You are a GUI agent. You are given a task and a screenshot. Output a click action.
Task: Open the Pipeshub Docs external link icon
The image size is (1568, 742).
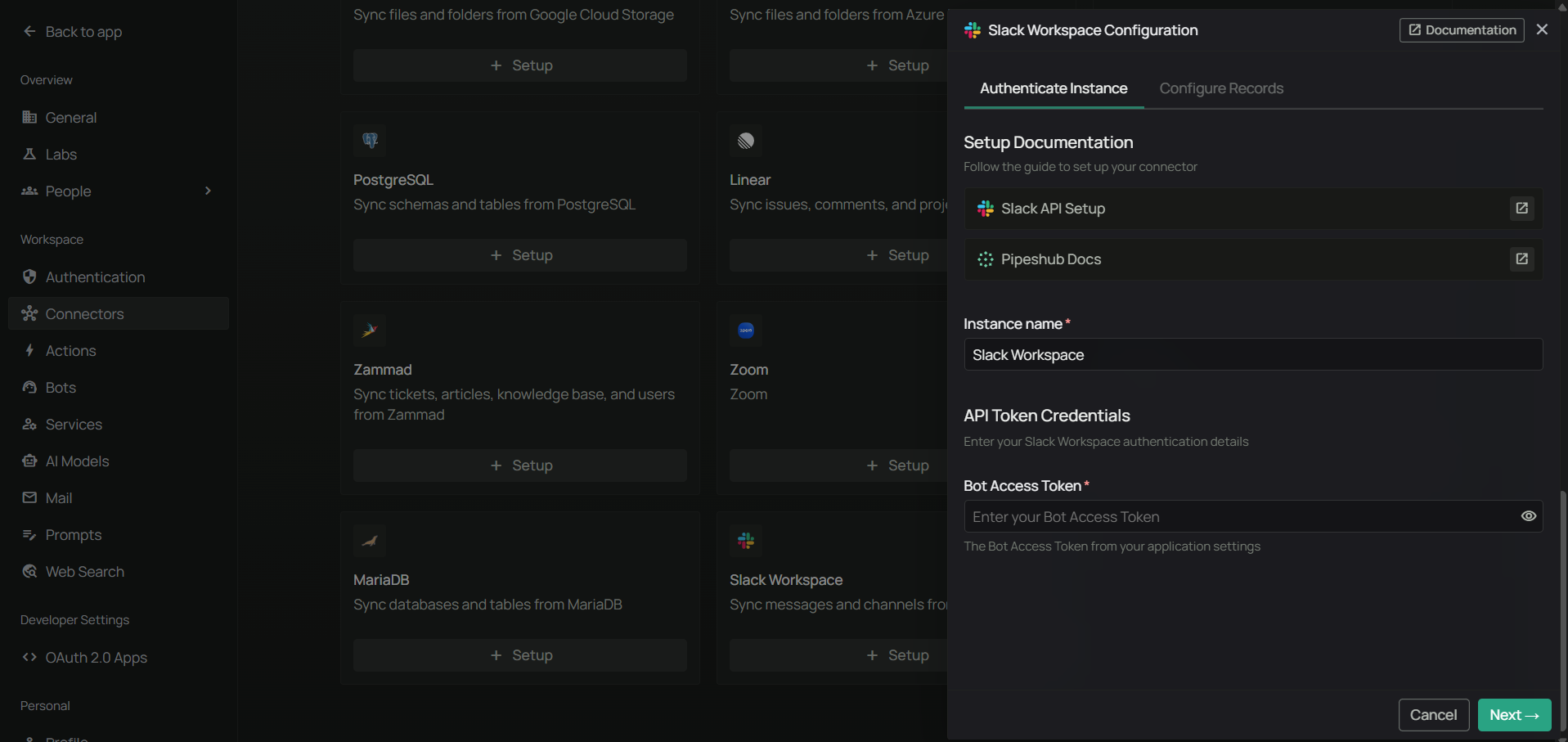click(x=1521, y=259)
